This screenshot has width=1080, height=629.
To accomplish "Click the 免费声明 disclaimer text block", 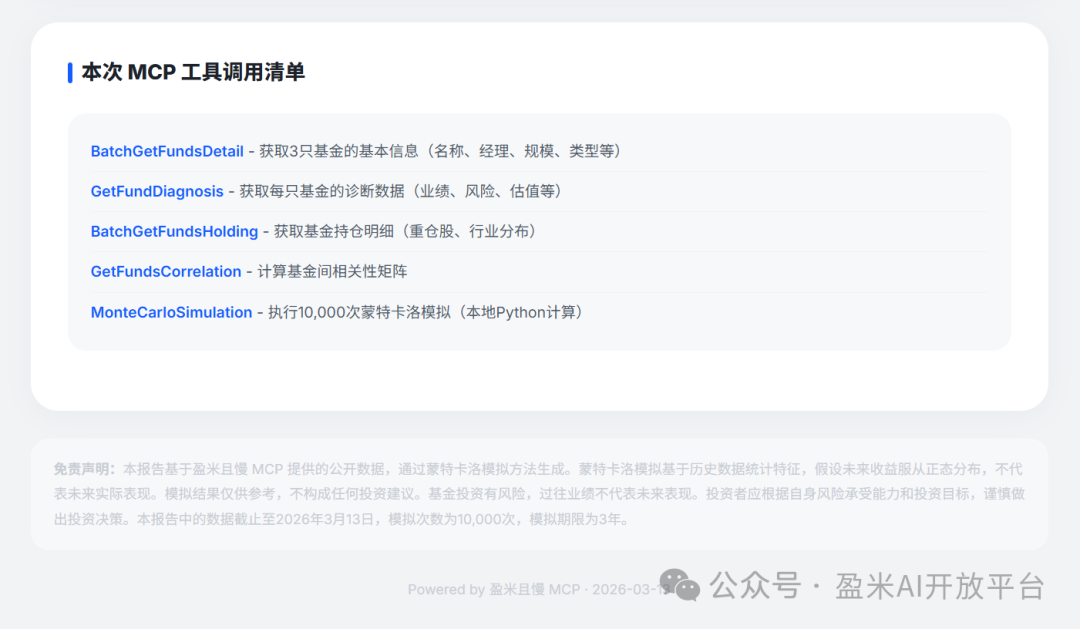I will 540,491.
